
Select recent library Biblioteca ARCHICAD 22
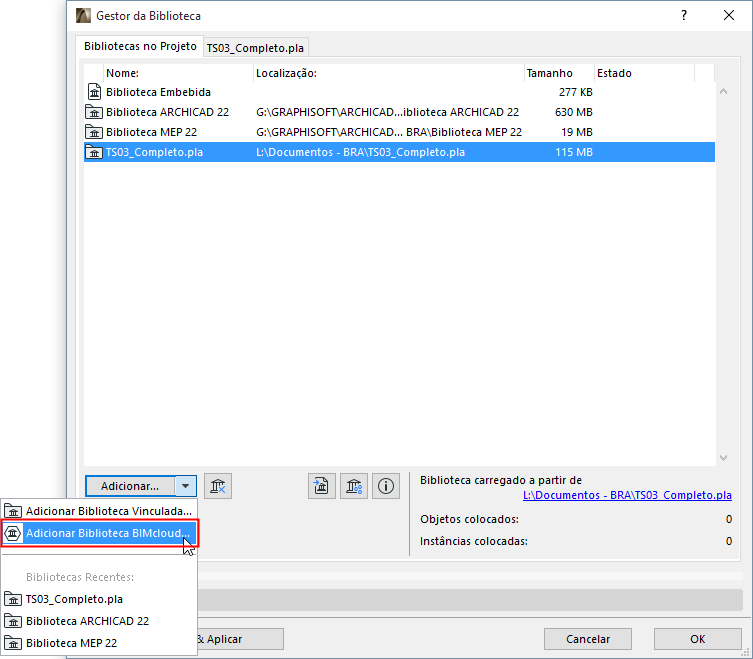pos(99,621)
